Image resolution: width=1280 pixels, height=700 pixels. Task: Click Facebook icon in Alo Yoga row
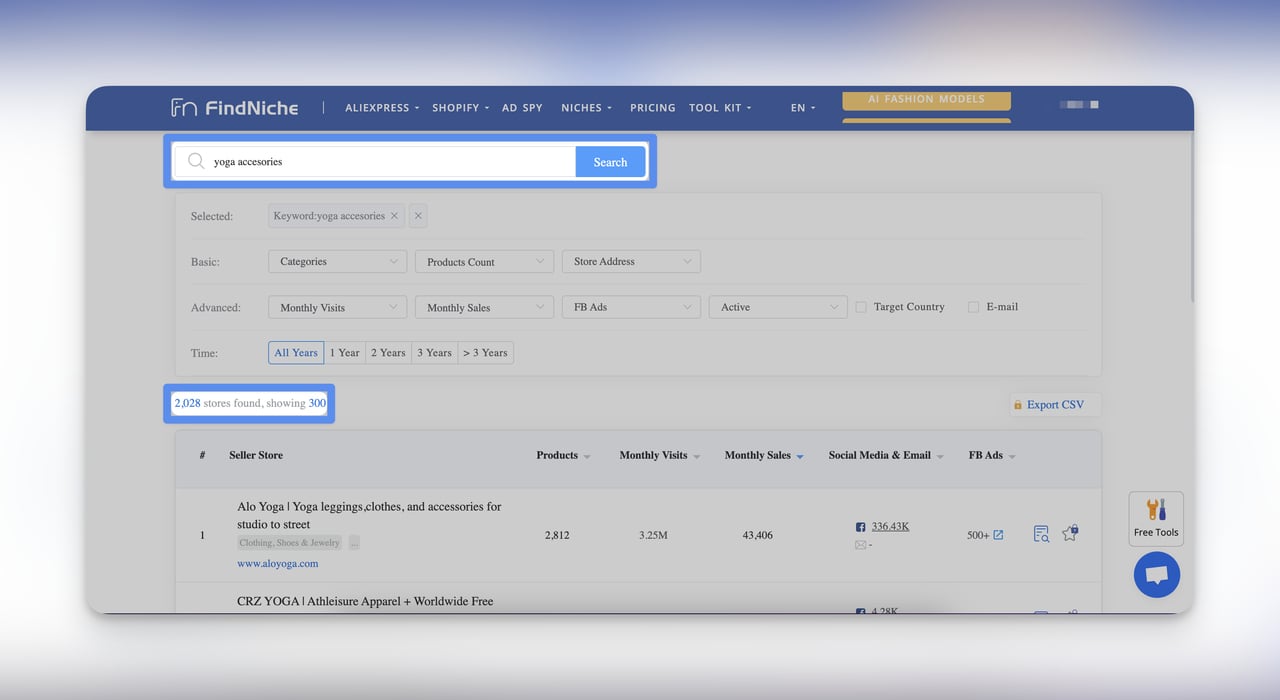click(860, 527)
